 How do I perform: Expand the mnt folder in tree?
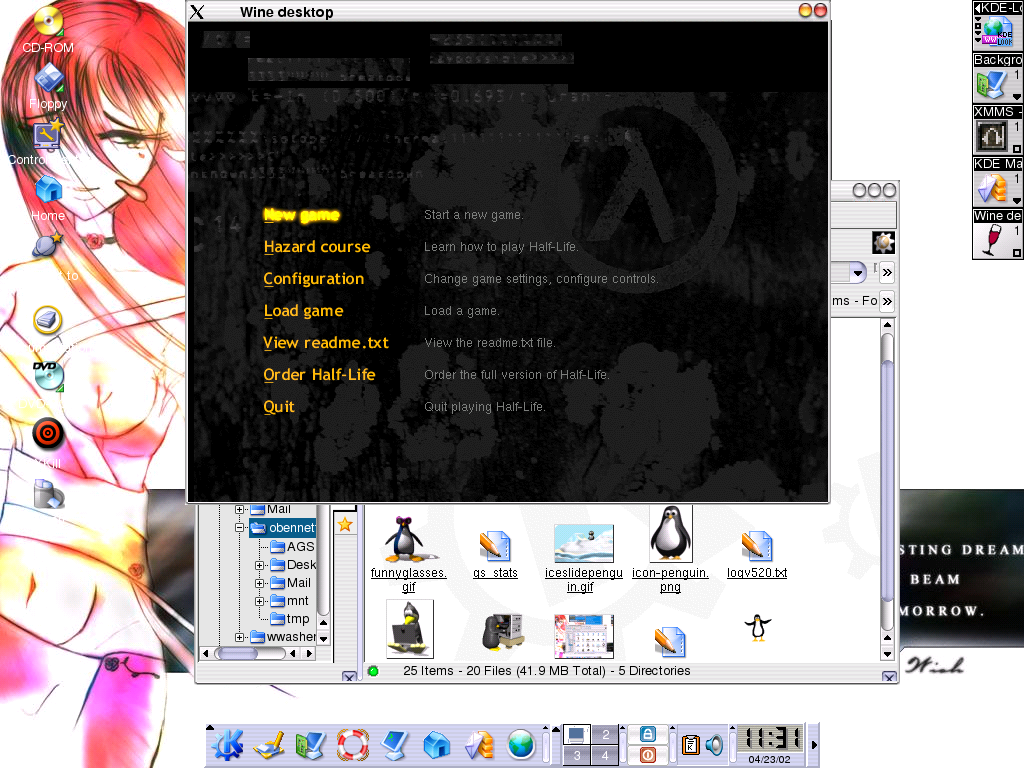[x=259, y=601]
